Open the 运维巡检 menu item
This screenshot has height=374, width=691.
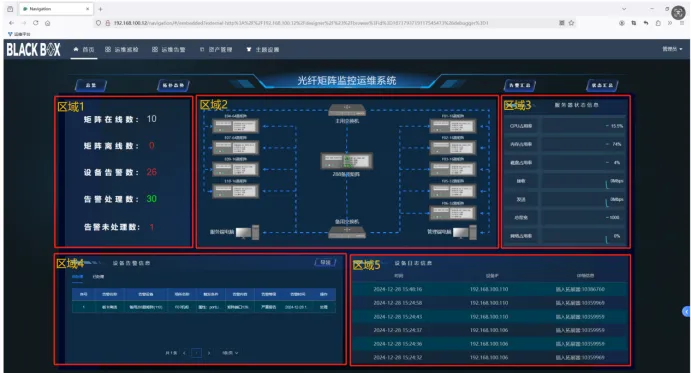122,50
